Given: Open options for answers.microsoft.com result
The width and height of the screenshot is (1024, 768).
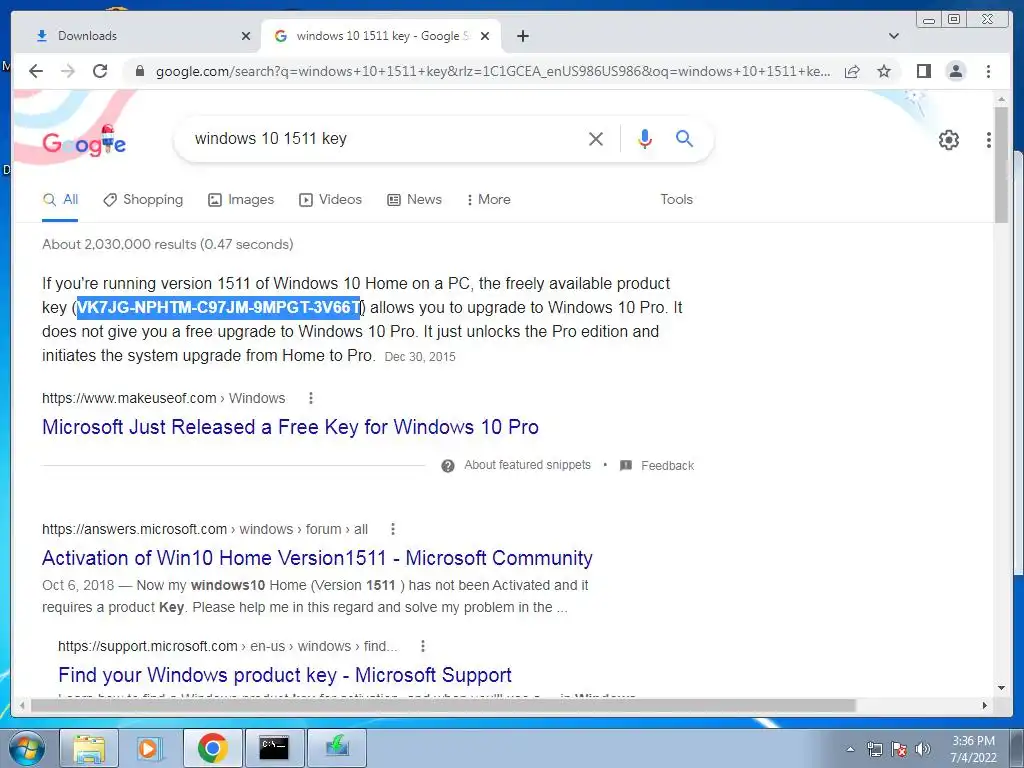Looking at the screenshot, I should 392,529.
